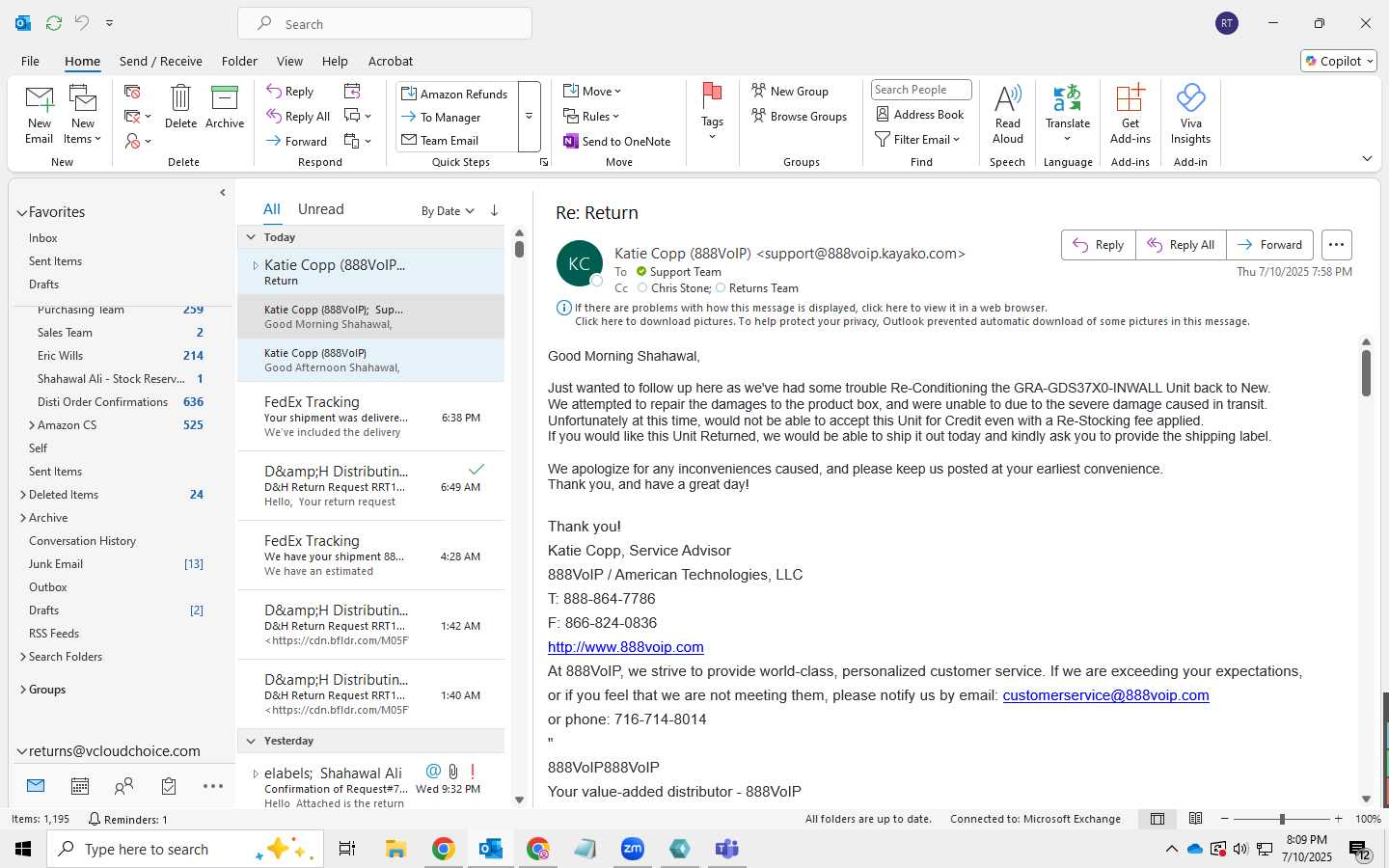Open the Folder tab

pos(239,61)
